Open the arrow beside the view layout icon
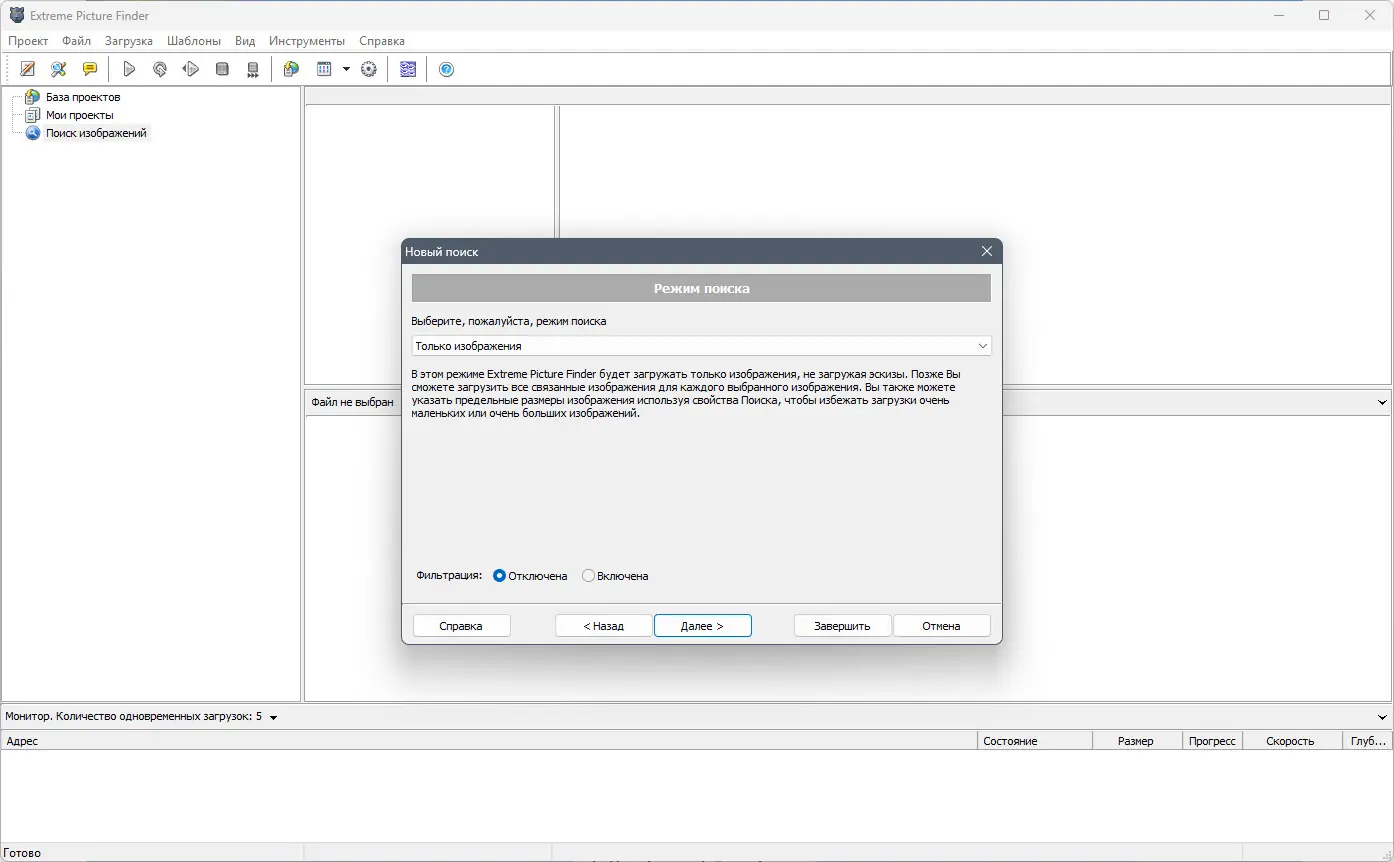This screenshot has height=862, width=1394. pos(346,69)
